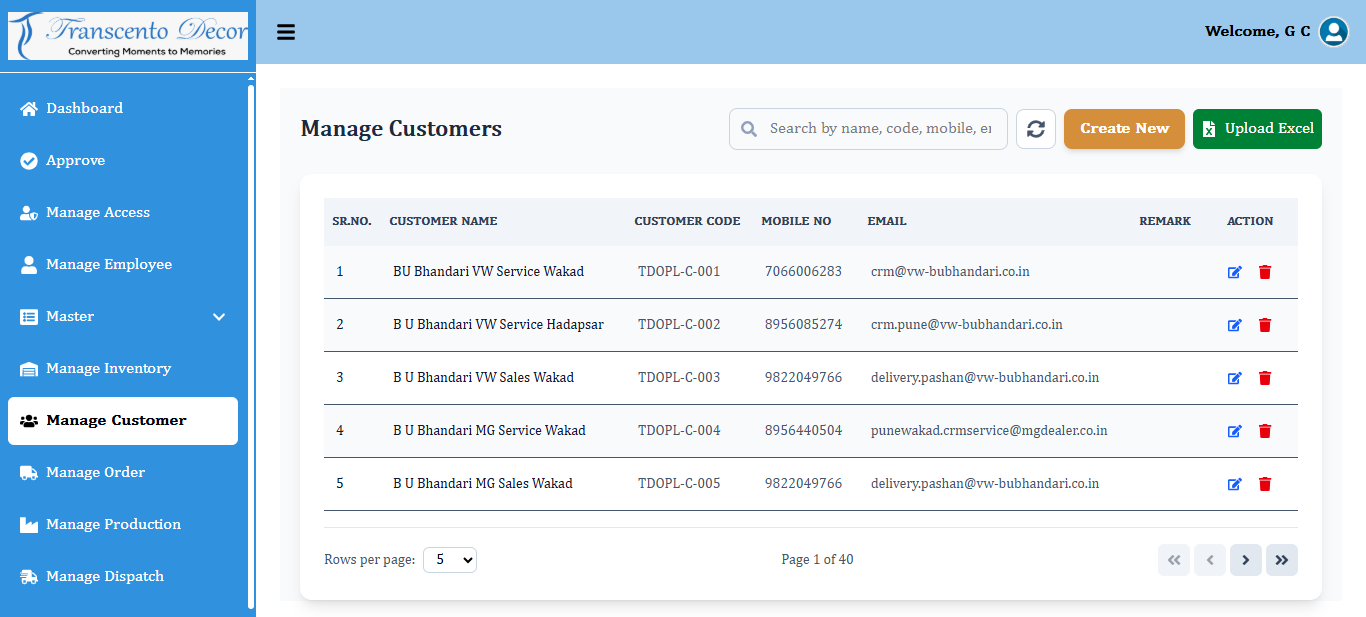The image size is (1366, 617).
Task: Go to the next page arrow
Action: tap(1245, 560)
